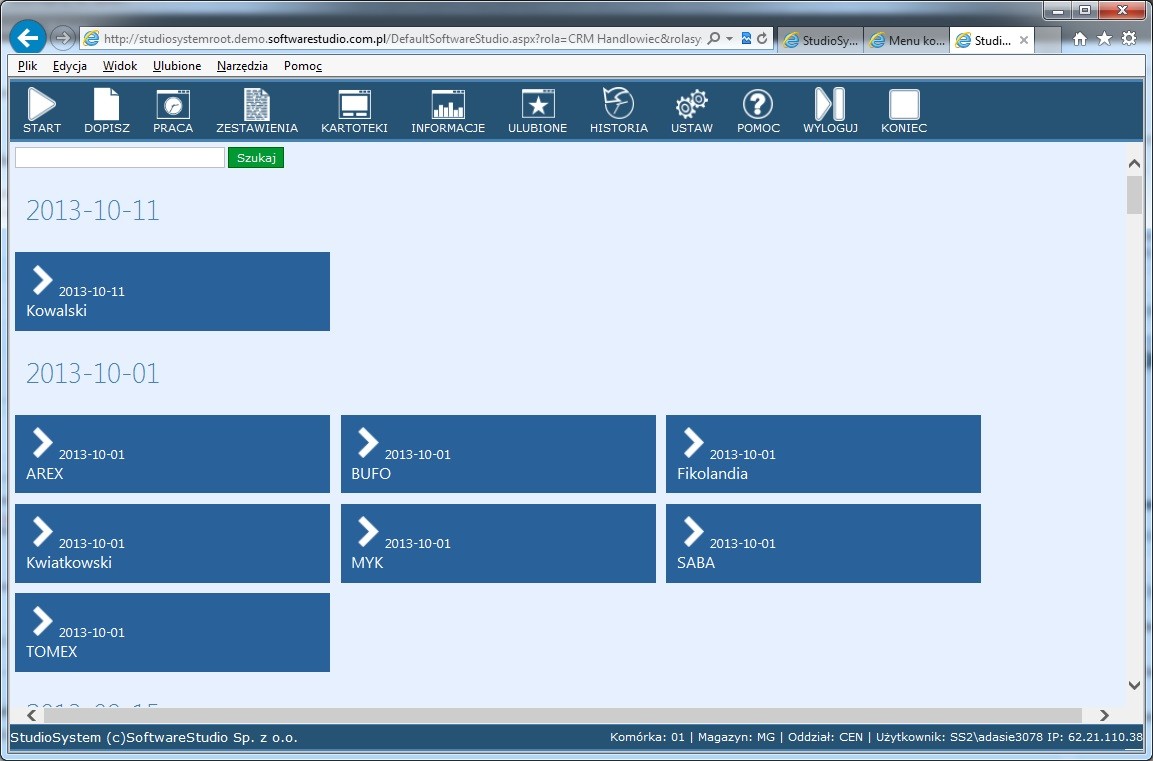Viewport: 1153px width, 761px height.
Task: Expand the Kowalski tile chevron
Action: [42, 279]
